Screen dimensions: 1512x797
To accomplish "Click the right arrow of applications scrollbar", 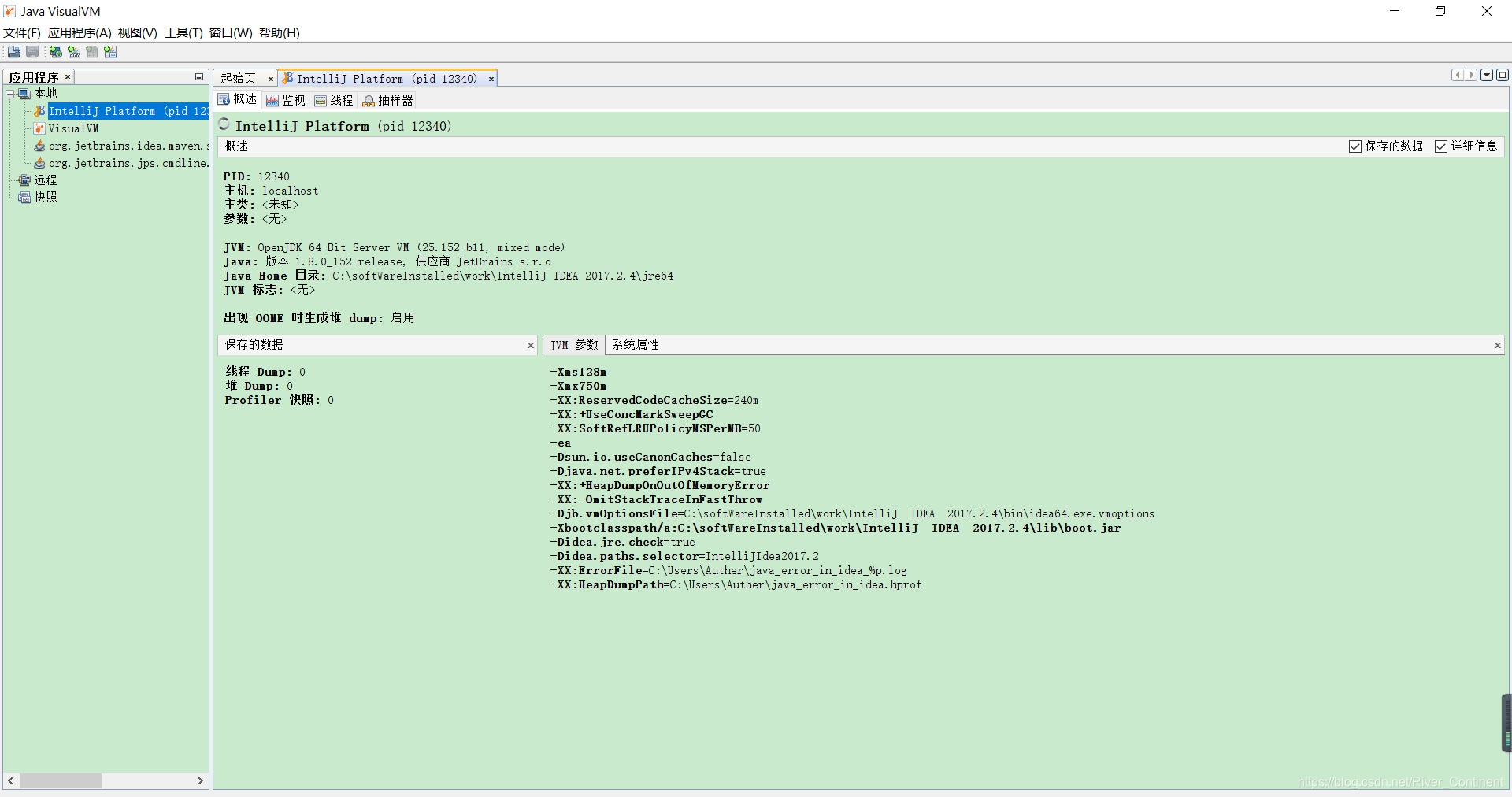I will point(200,780).
